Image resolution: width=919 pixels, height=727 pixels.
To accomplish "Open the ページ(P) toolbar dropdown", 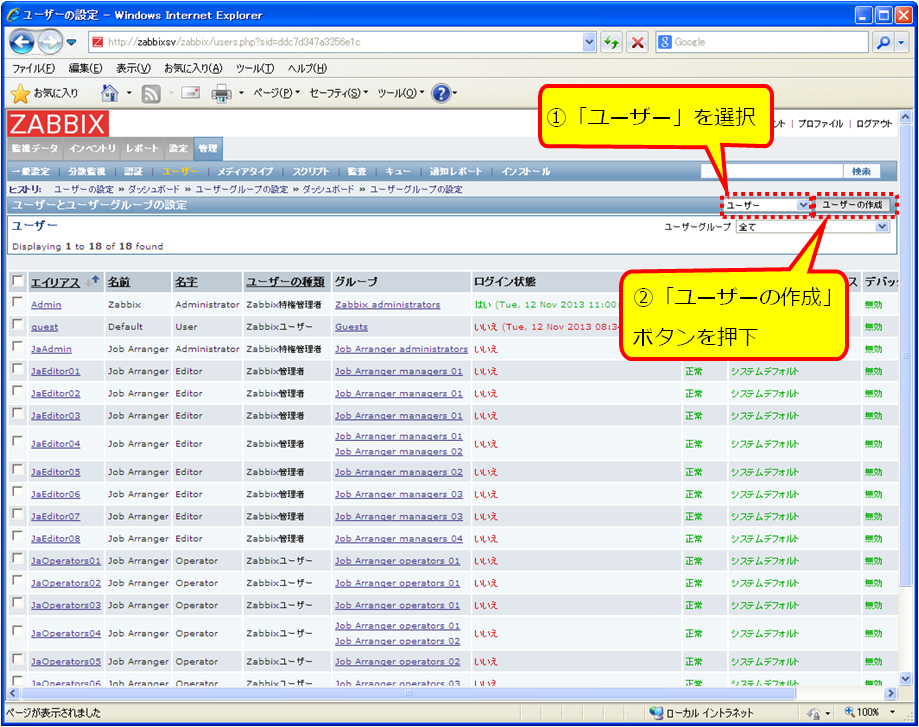I will [x=276, y=93].
